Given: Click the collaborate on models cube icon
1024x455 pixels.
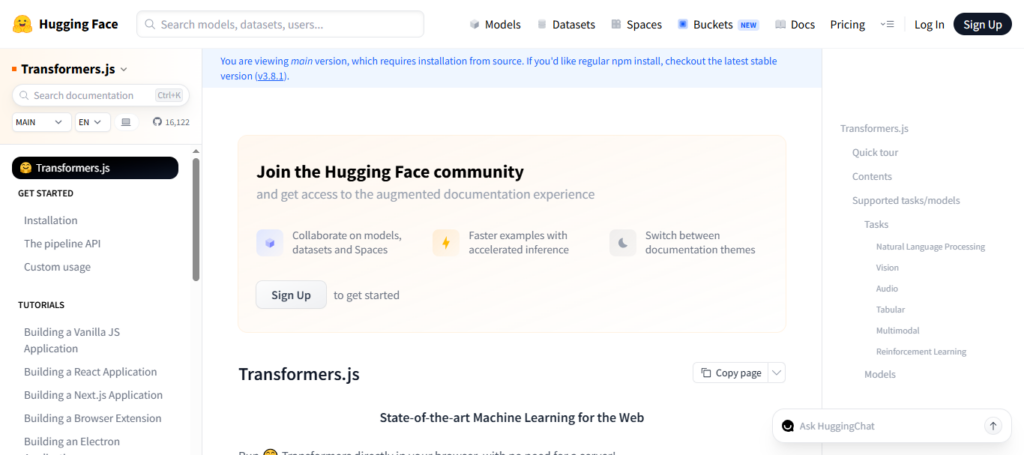Looking at the screenshot, I should point(270,242).
